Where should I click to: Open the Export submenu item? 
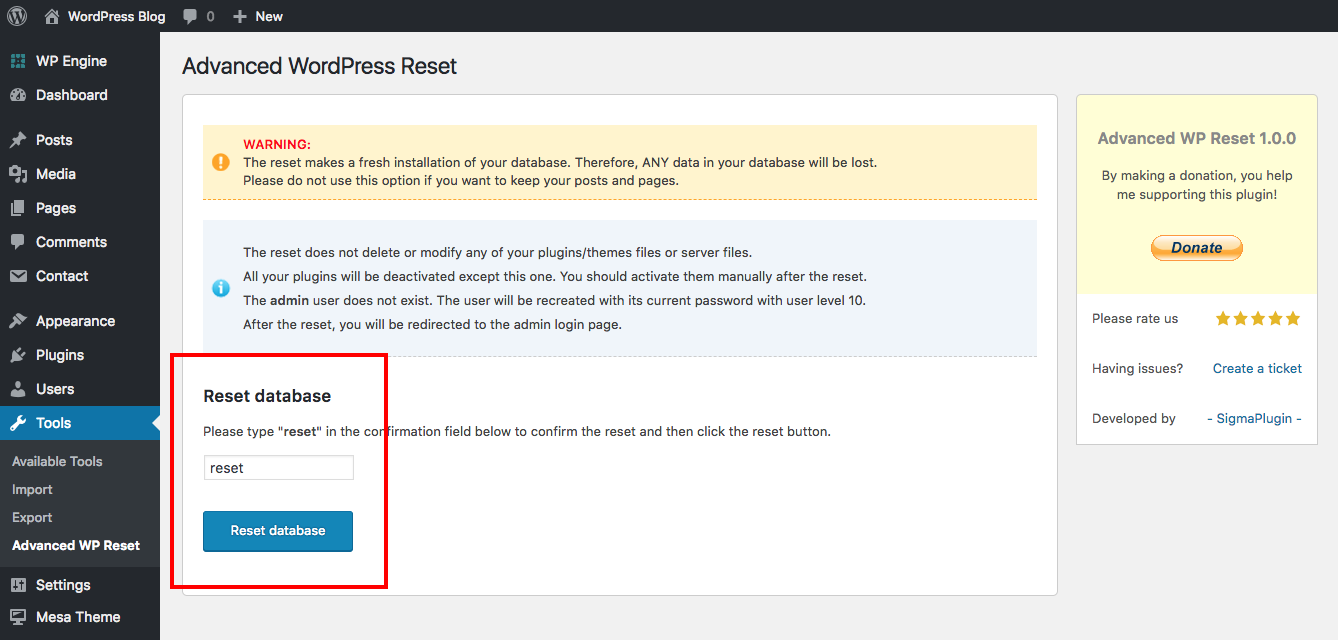tap(32, 517)
